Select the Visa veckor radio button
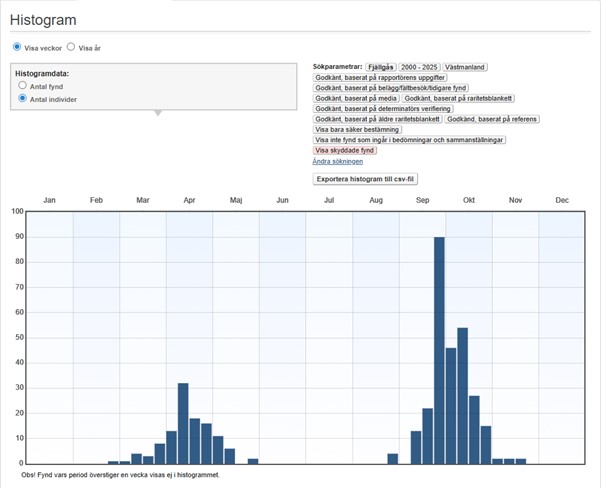 coord(17,47)
